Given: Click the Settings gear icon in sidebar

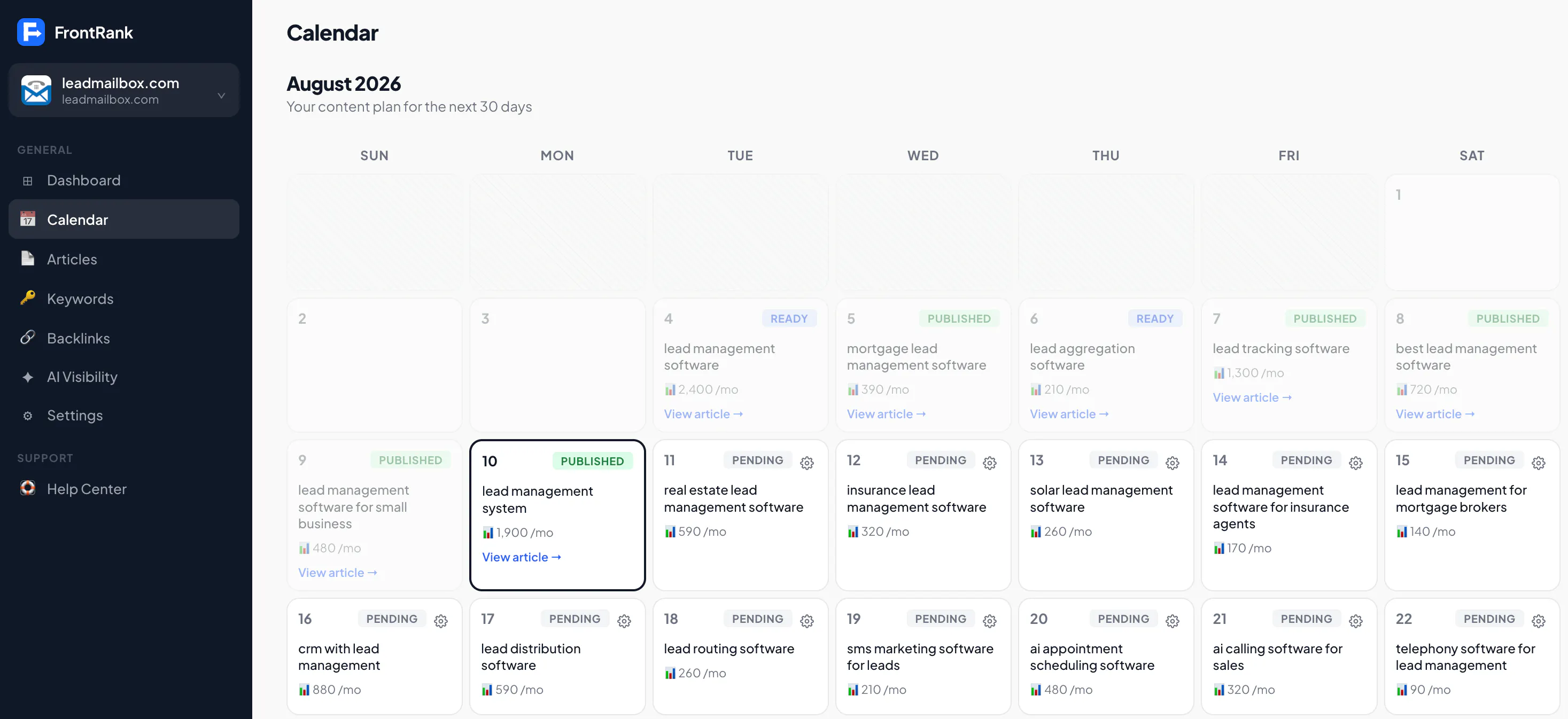Looking at the screenshot, I should point(27,416).
